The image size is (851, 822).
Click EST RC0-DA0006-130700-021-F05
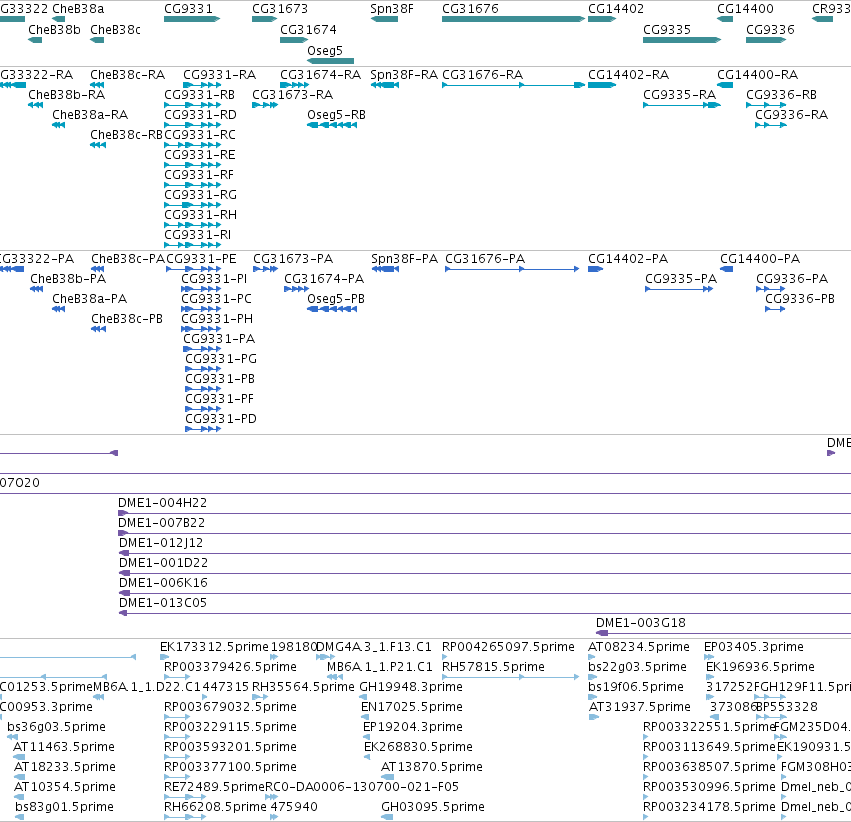click(x=361, y=787)
